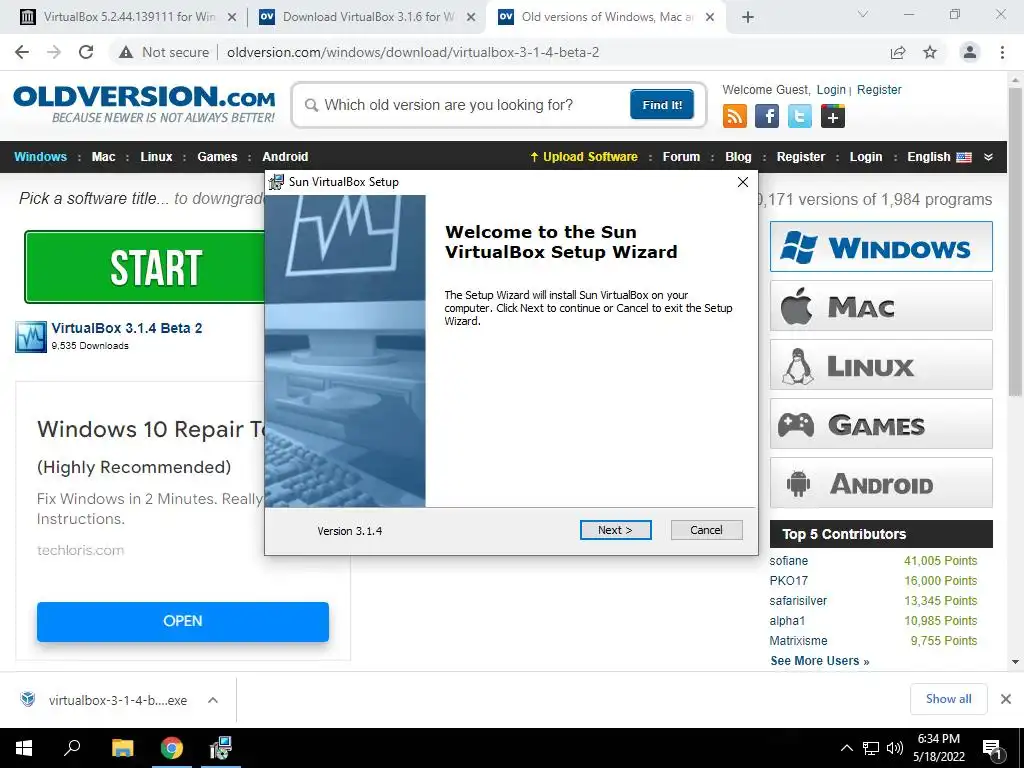
Task: Open contributor sofiane profile
Action: pos(788,560)
